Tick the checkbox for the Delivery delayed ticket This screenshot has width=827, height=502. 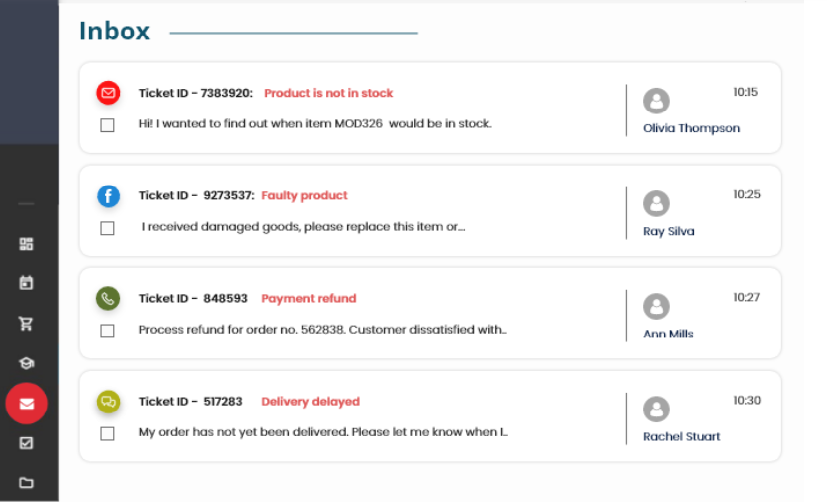pos(107,433)
